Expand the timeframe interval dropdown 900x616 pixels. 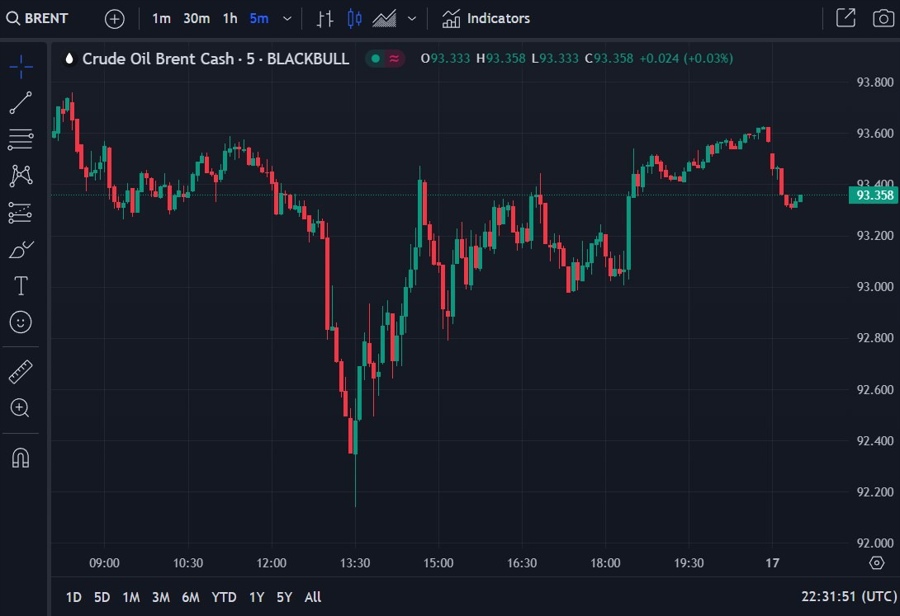[x=288, y=19]
